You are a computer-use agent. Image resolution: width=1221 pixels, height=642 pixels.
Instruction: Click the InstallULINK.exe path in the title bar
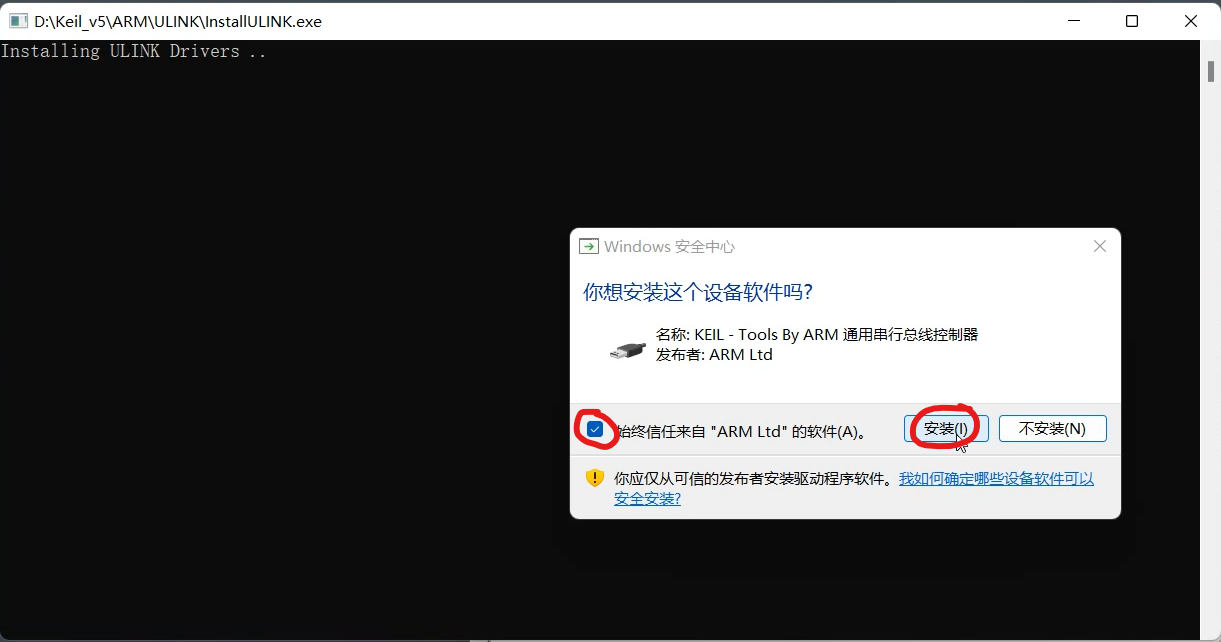coord(178,21)
